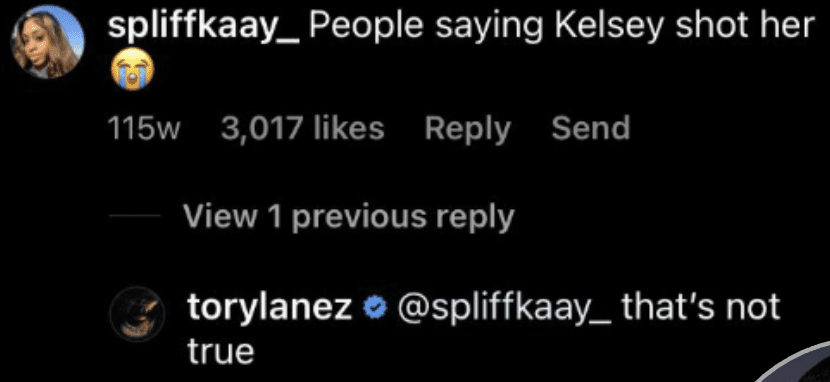The width and height of the screenshot is (830, 382).
Task: Click the 115w timestamp
Action: (144, 129)
